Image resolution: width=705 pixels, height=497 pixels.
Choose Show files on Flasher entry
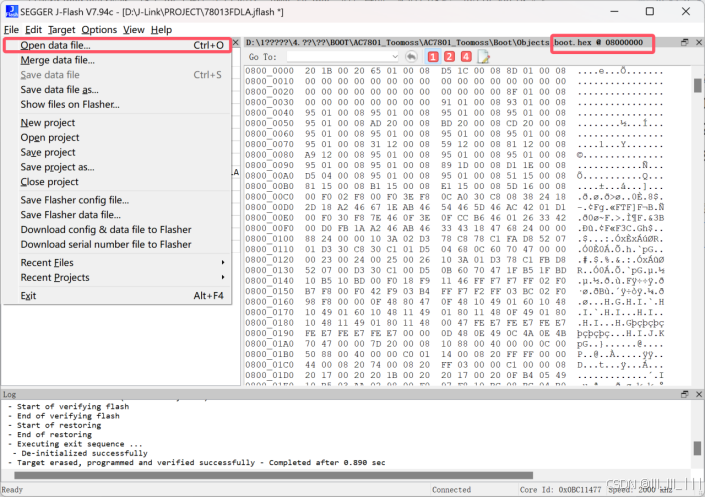click(x=118, y=104)
